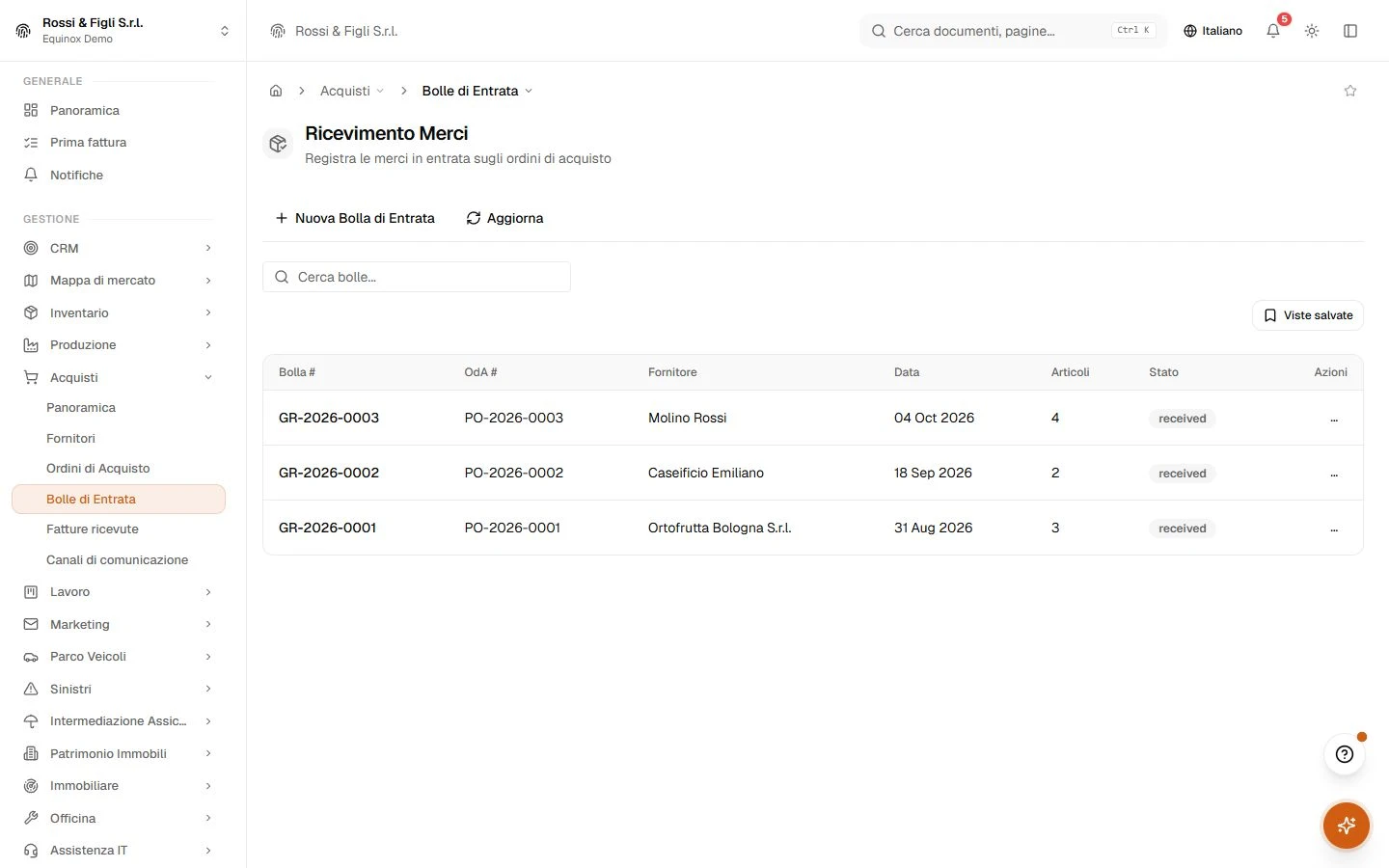Click Nuova Bolla di Entrata button

tap(355, 218)
